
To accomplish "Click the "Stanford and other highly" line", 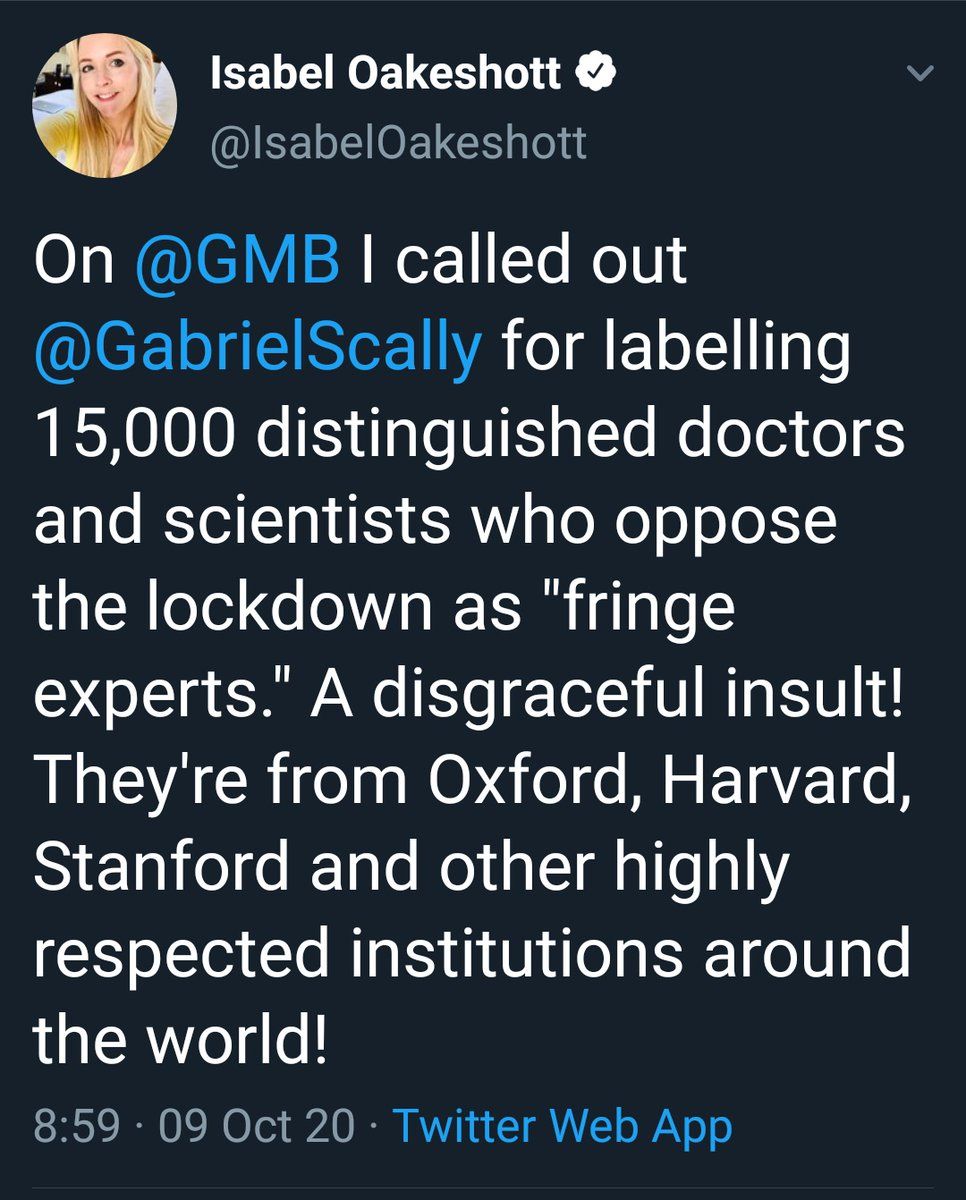I will [x=412, y=870].
